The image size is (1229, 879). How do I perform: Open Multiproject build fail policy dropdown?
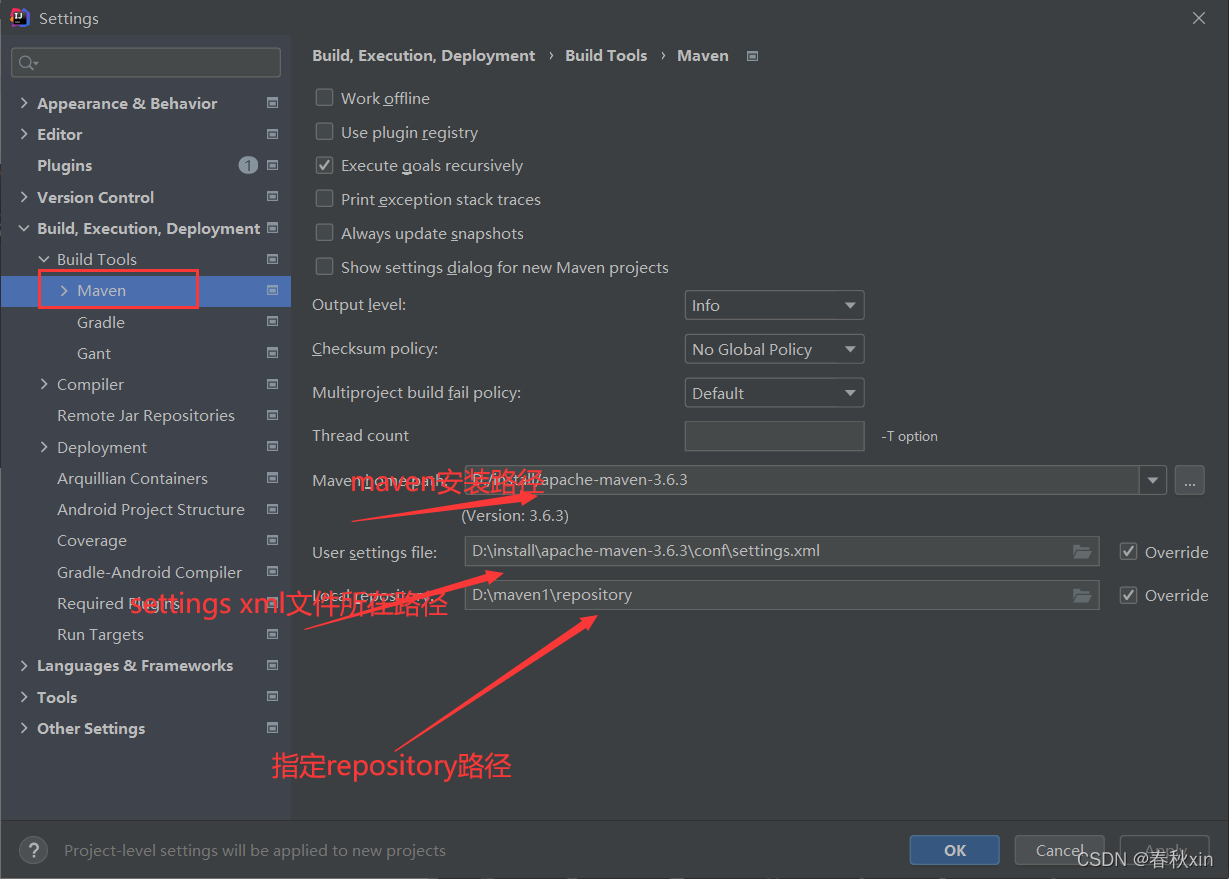774,393
